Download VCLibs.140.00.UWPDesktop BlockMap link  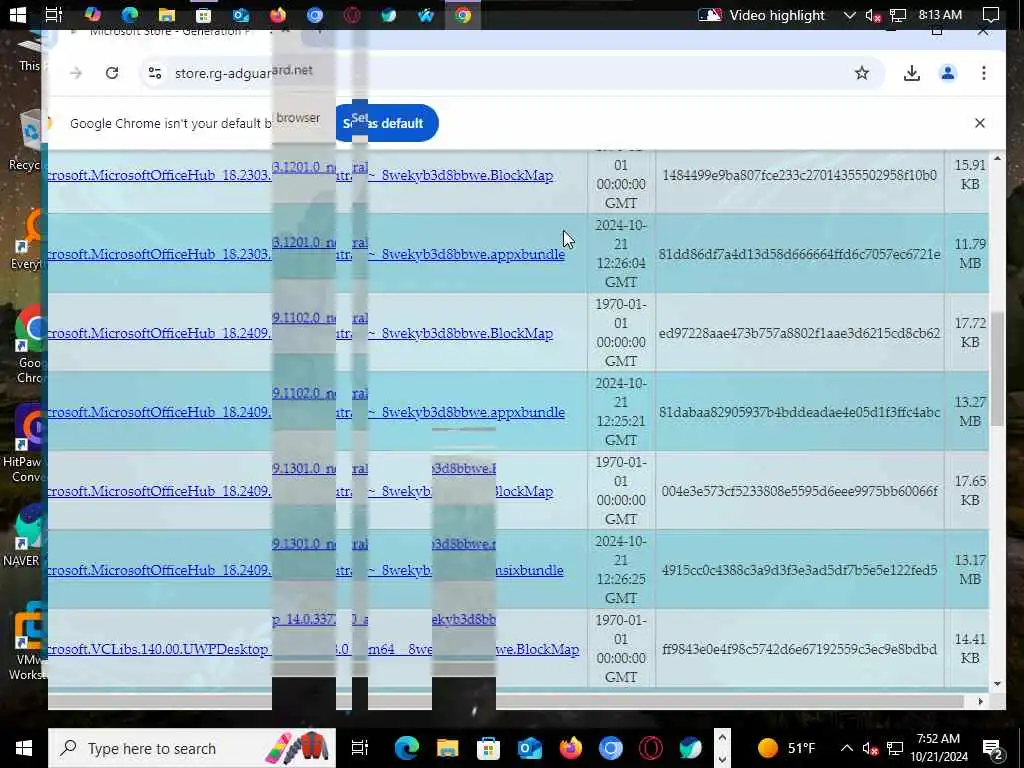(x=313, y=649)
